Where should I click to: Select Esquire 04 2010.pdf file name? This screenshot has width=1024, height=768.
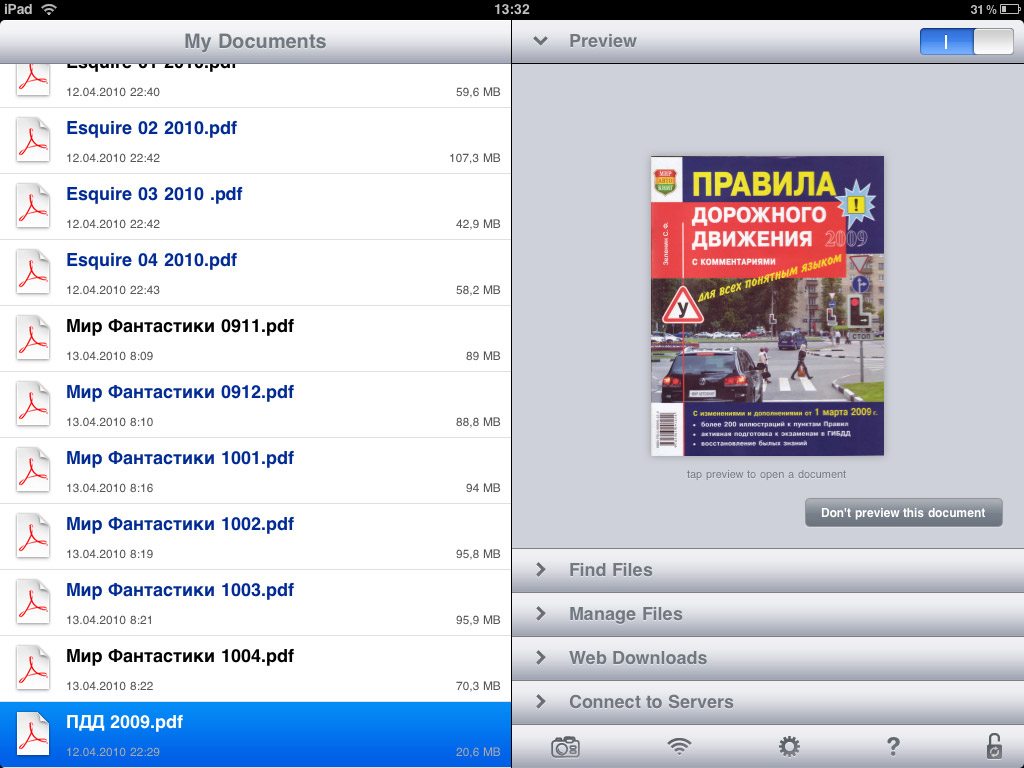click(x=152, y=260)
